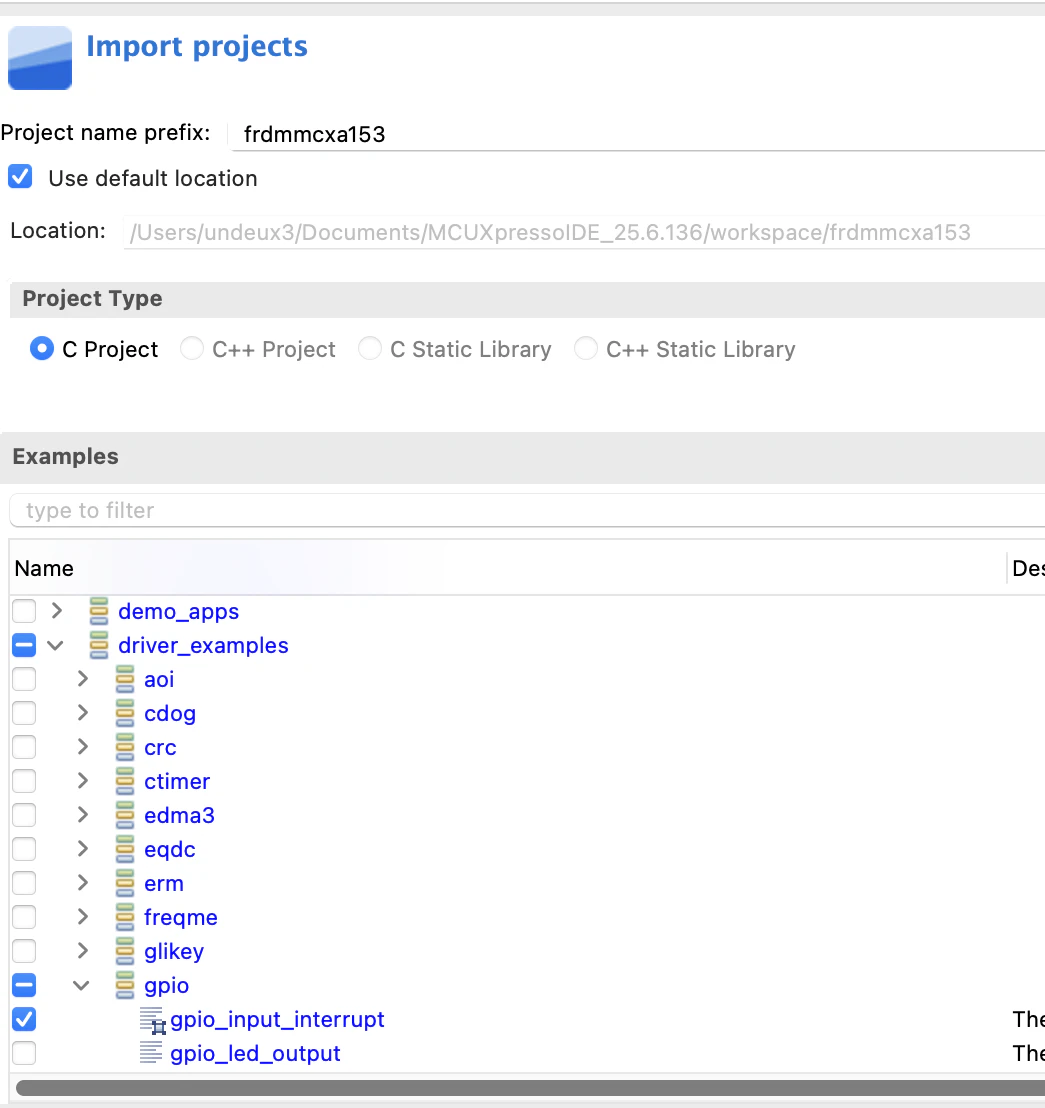Check the freqme checkbox
Screen dimensions: 1045x1108
click(24, 917)
